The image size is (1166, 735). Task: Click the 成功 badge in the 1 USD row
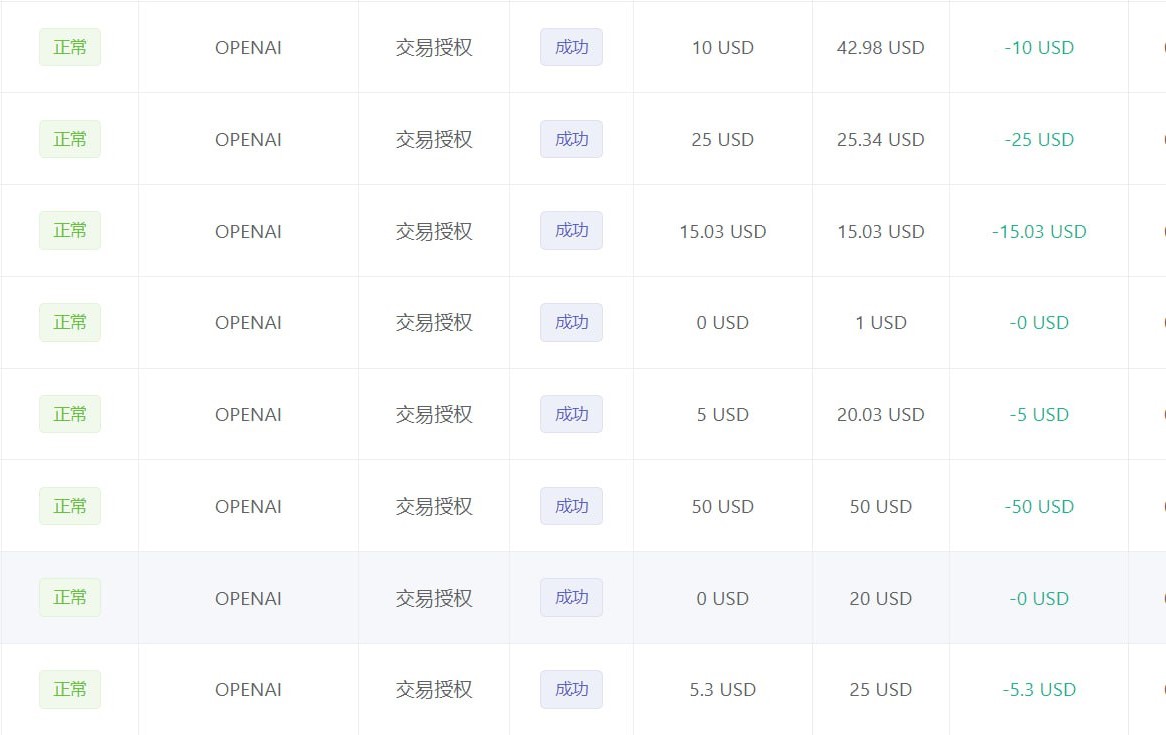[571, 322]
